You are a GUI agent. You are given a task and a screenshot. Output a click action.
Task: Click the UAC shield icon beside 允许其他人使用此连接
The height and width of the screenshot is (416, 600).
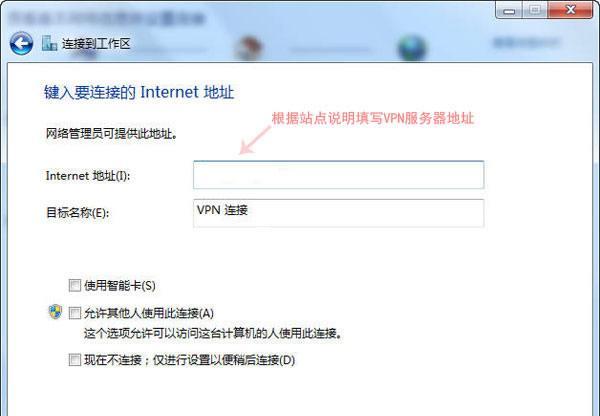[55, 312]
